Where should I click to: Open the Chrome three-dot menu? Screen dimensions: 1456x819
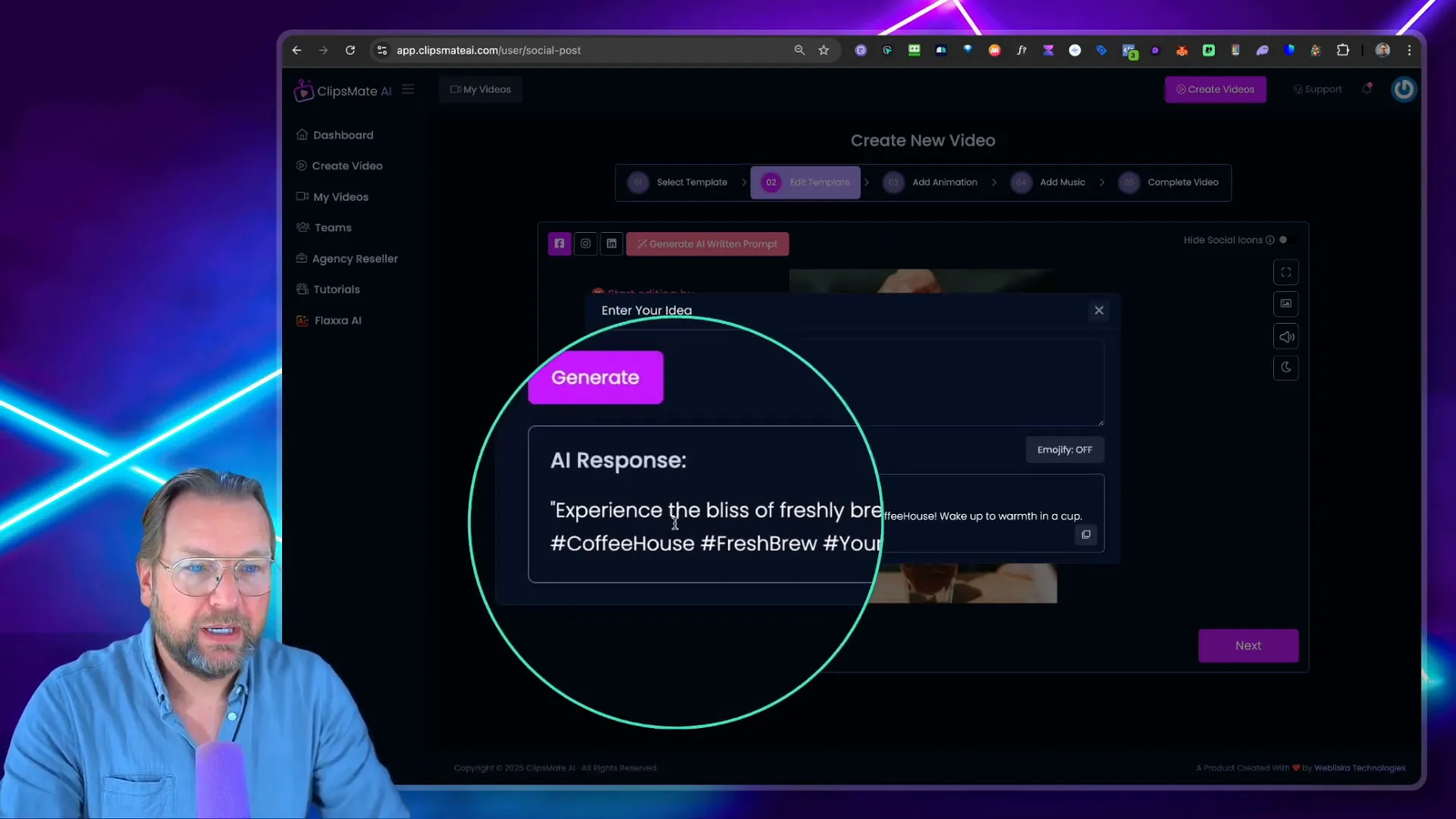tap(1409, 50)
